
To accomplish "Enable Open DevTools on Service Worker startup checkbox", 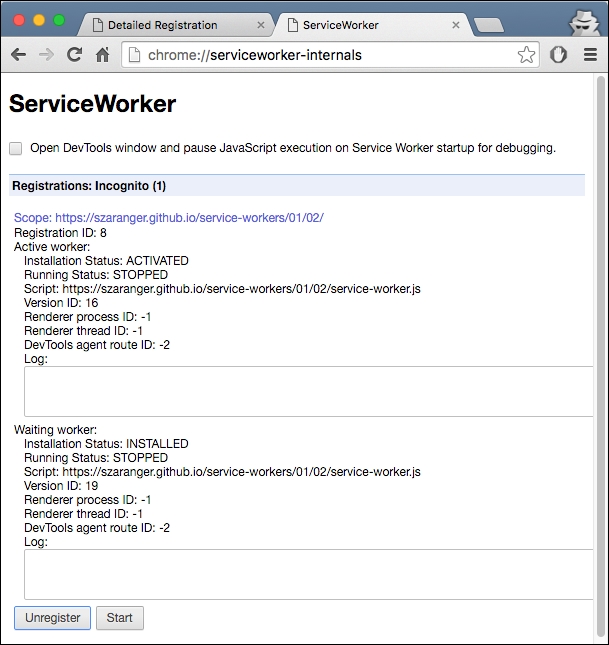I will 16,149.
